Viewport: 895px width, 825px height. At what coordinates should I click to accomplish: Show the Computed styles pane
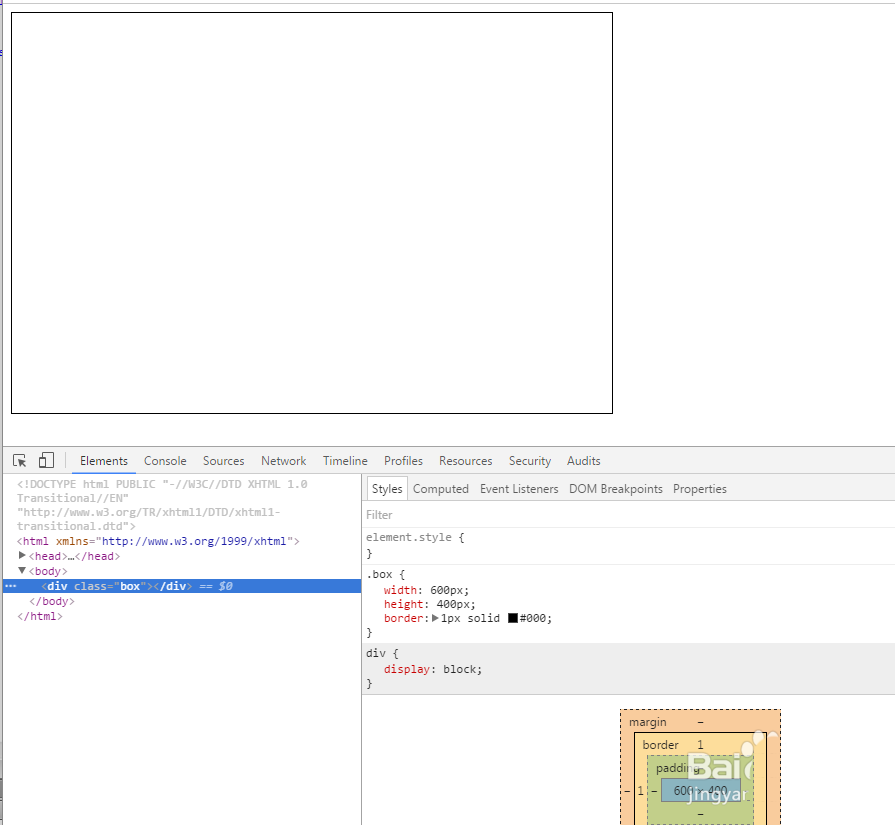440,489
